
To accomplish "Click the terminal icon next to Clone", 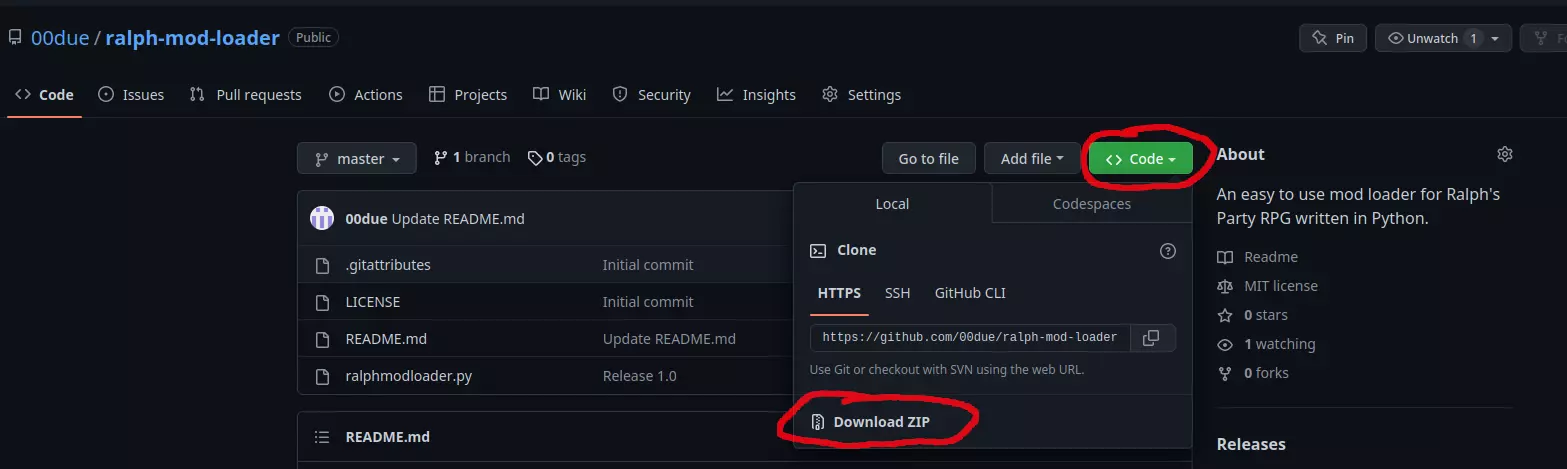I will click(x=818, y=251).
